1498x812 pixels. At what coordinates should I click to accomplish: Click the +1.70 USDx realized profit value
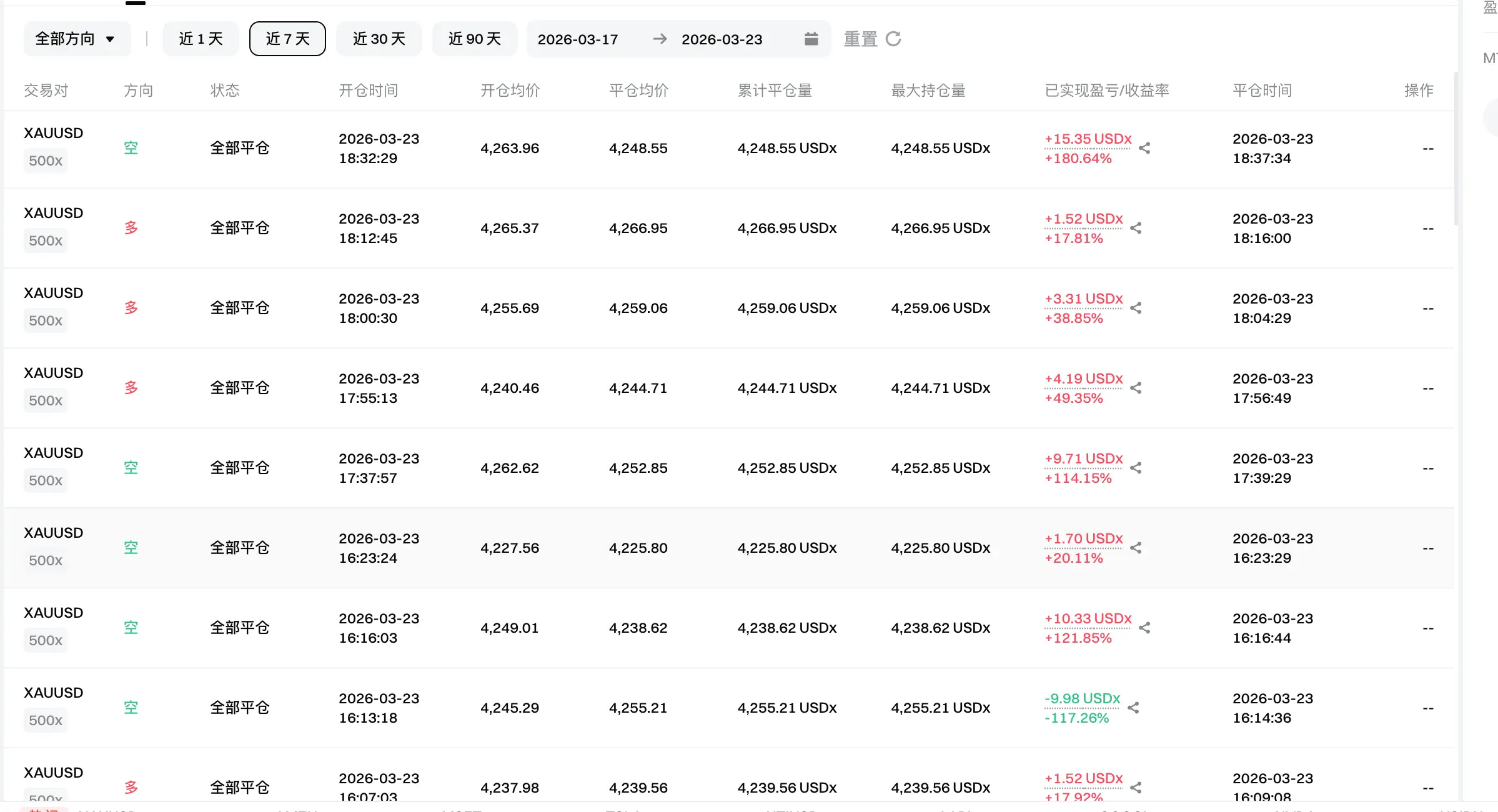click(x=1083, y=538)
